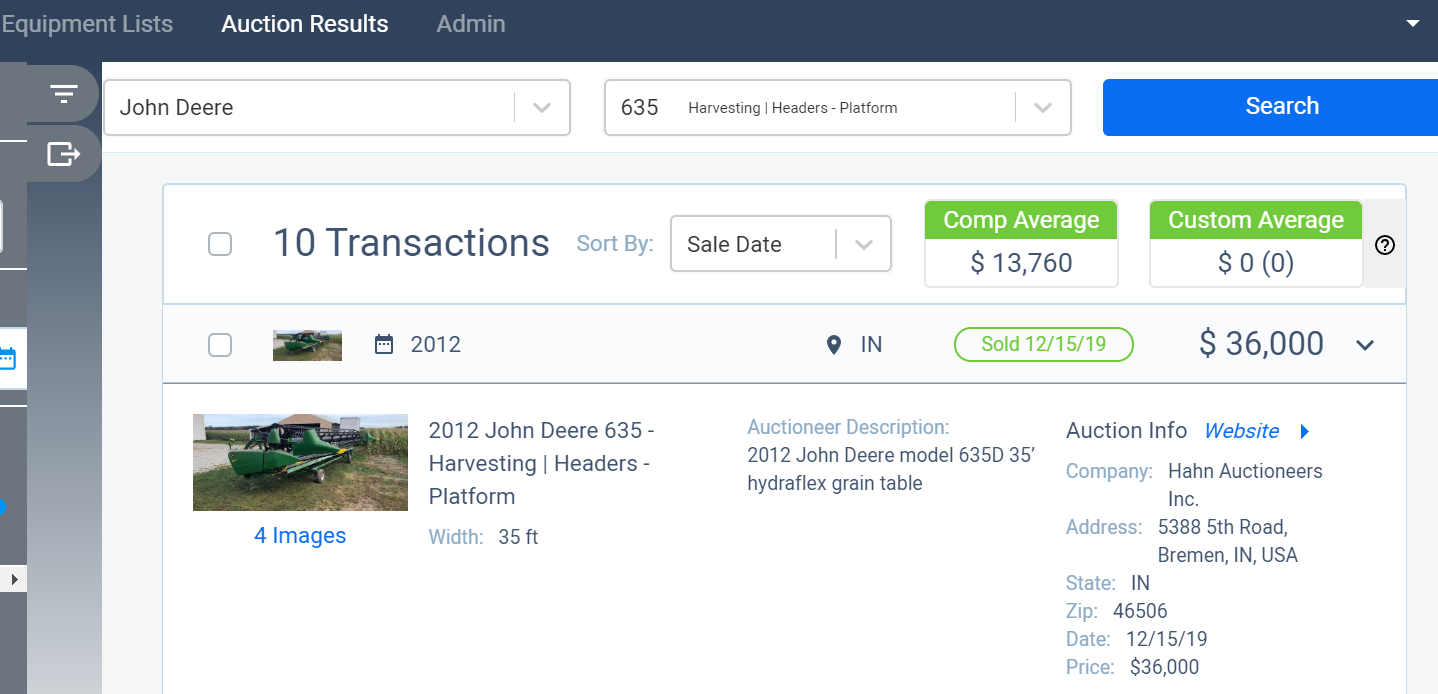The height and width of the screenshot is (694, 1438).
Task: Click the Date value 12/15/19 in Auction Info
Action: click(x=1166, y=639)
